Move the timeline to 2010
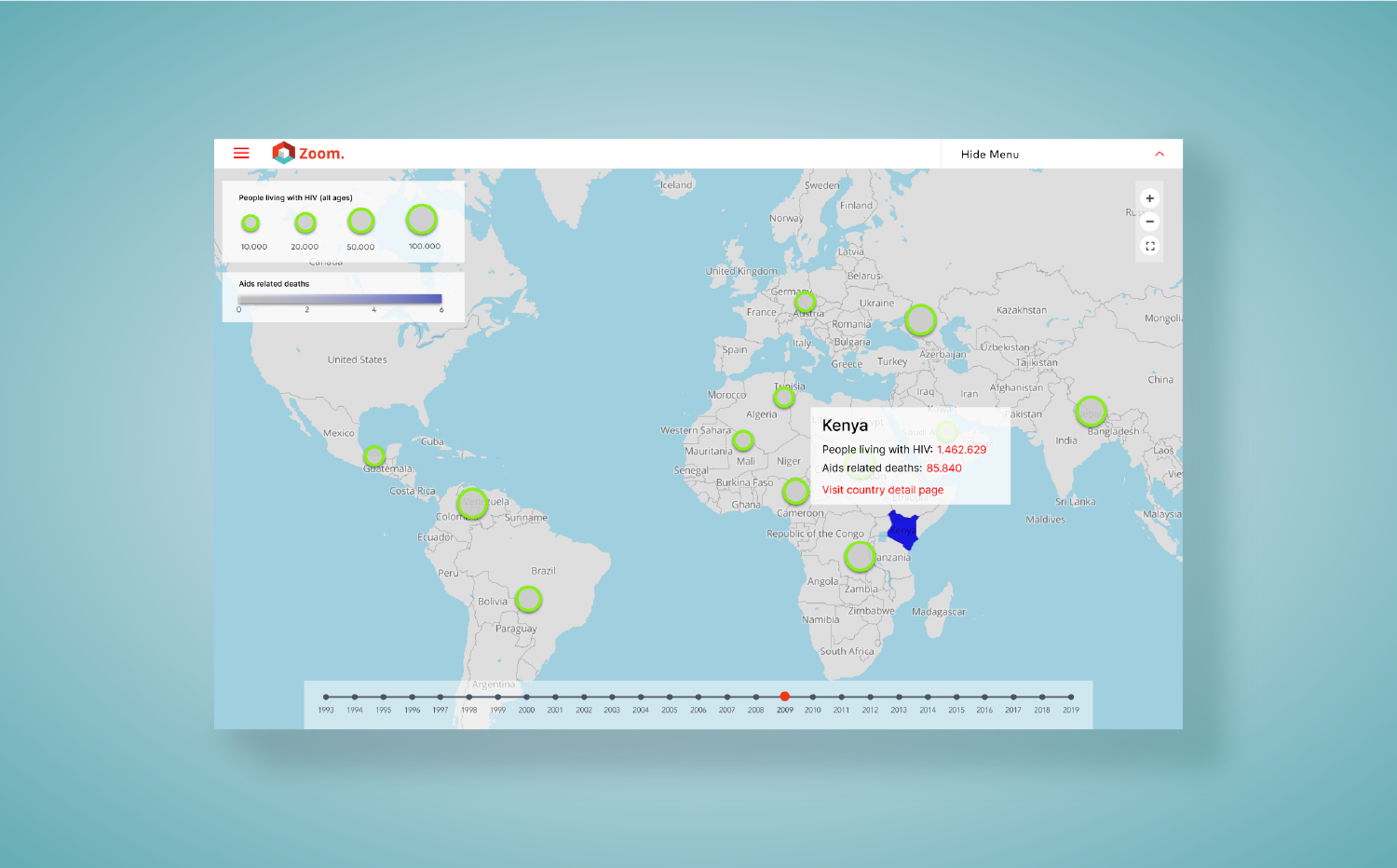The image size is (1397, 868). pyautogui.click(x=812, y=697)
